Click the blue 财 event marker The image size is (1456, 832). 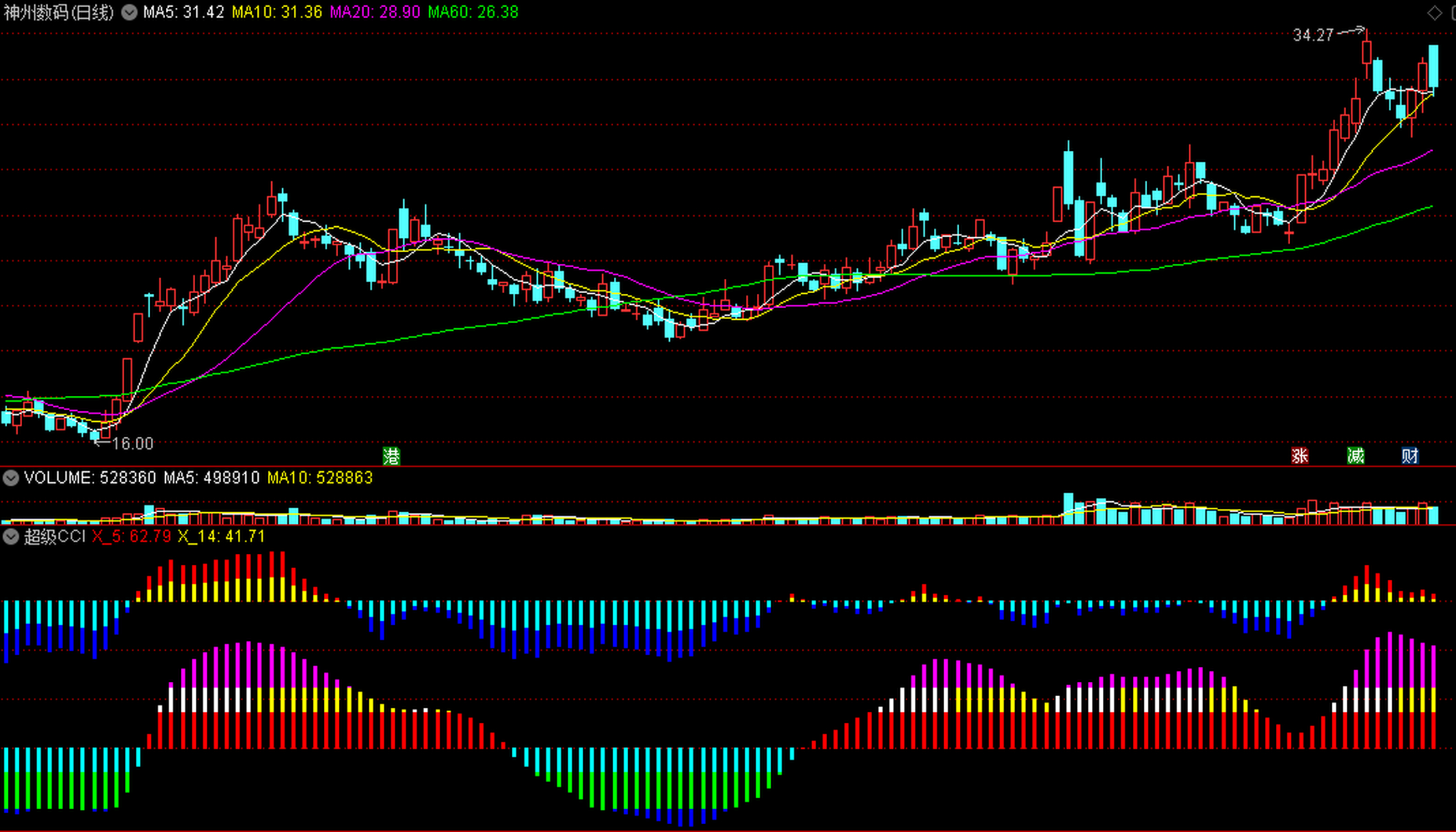pos(1410,456)
